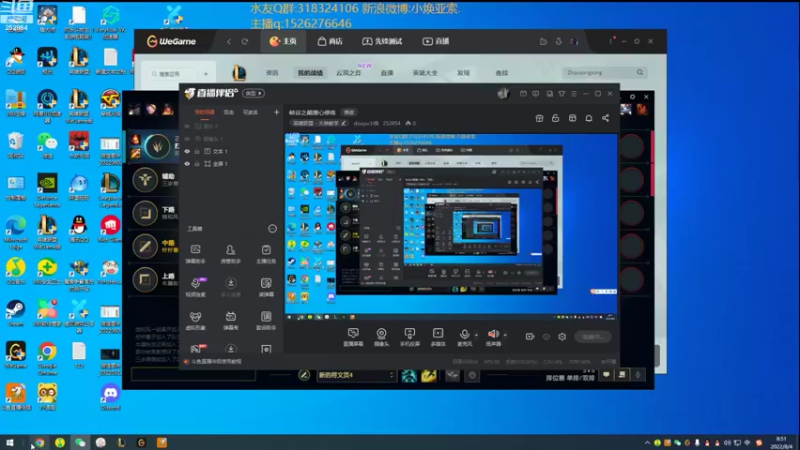The width and height of the screenshot is (800, 450).
Task: Mute the 麦克风 microphone icon
Action: point(464,334)
